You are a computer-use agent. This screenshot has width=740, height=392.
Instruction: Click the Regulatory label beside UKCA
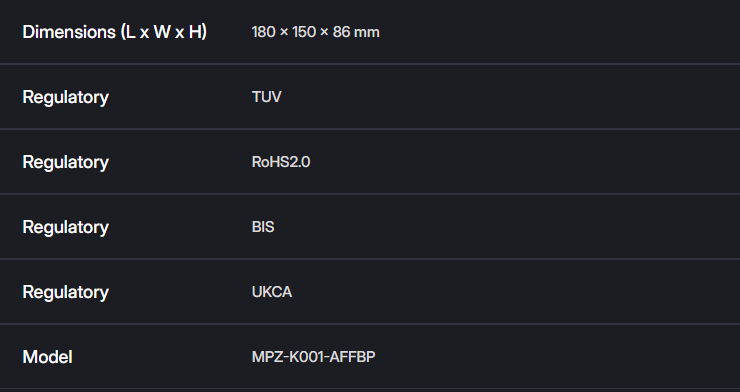click(66, 293)
